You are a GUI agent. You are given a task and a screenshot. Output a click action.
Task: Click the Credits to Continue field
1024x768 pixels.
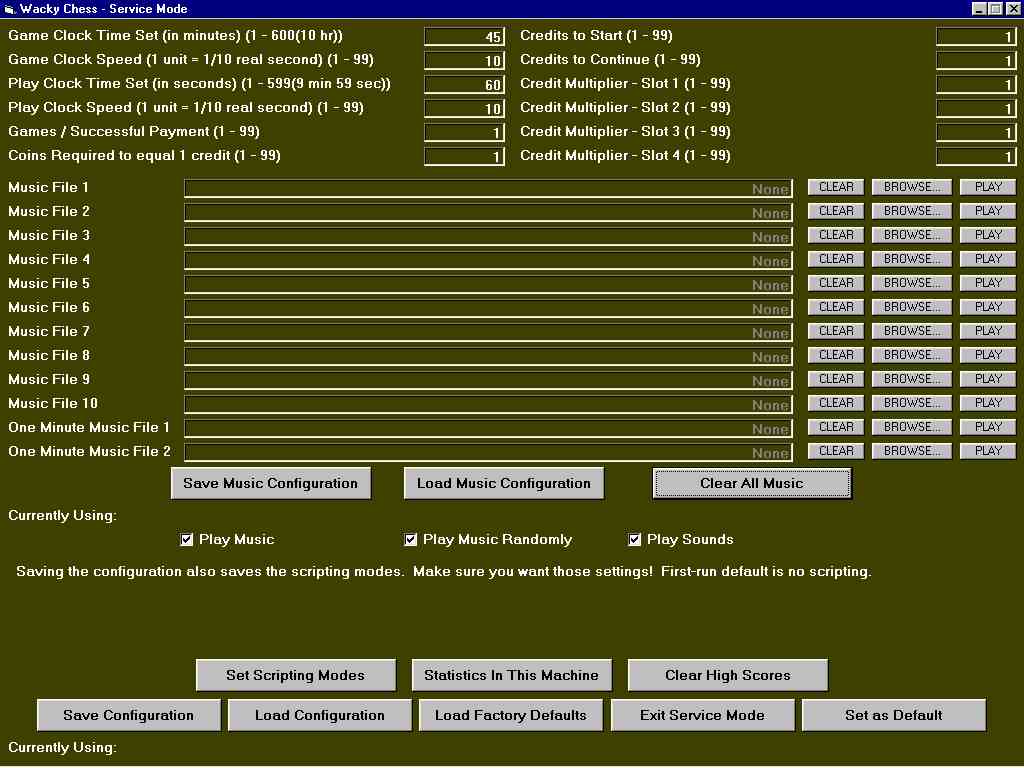[976, 61]
